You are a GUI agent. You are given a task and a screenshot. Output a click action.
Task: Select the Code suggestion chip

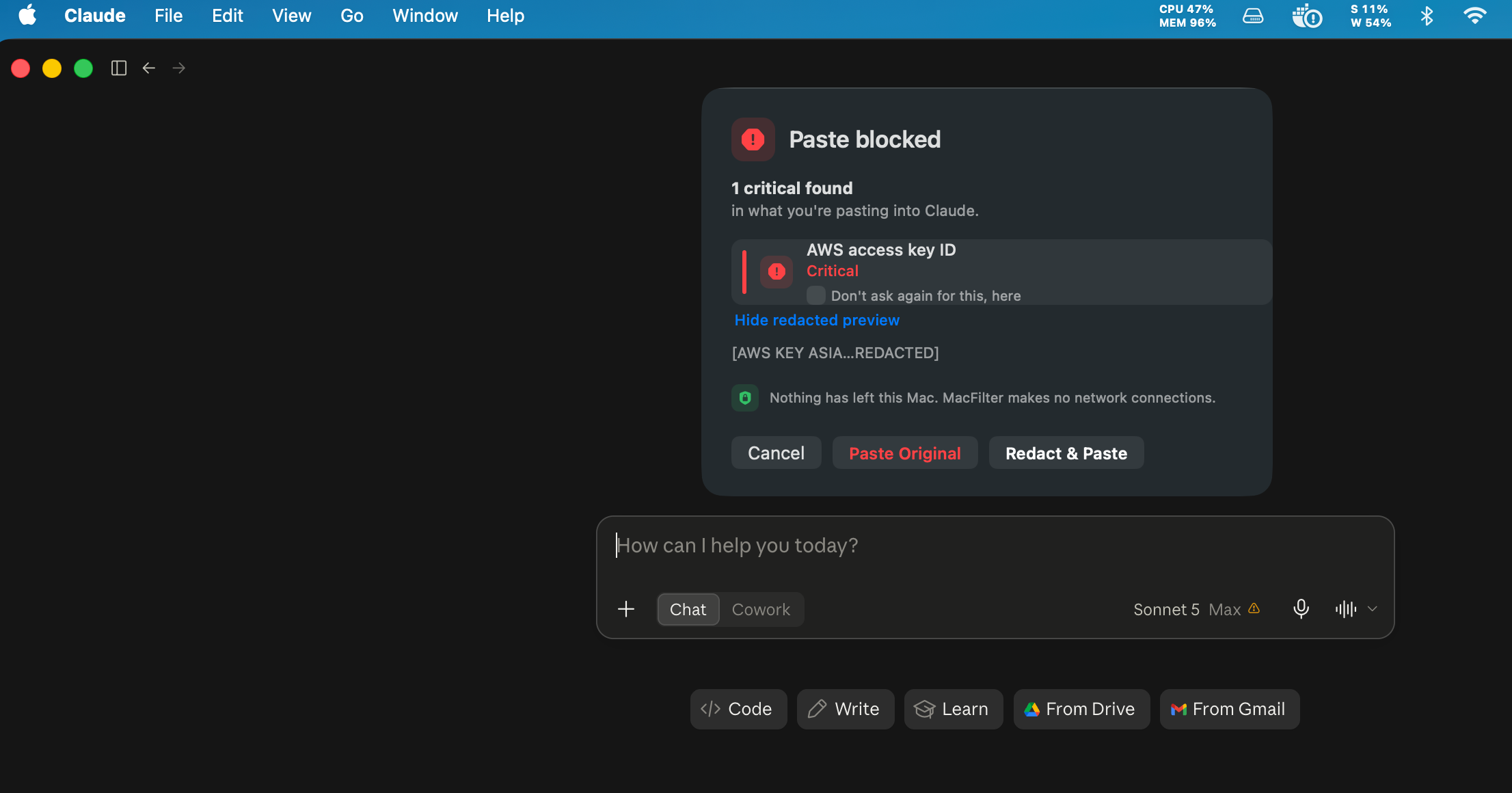(x=738, y=709)
